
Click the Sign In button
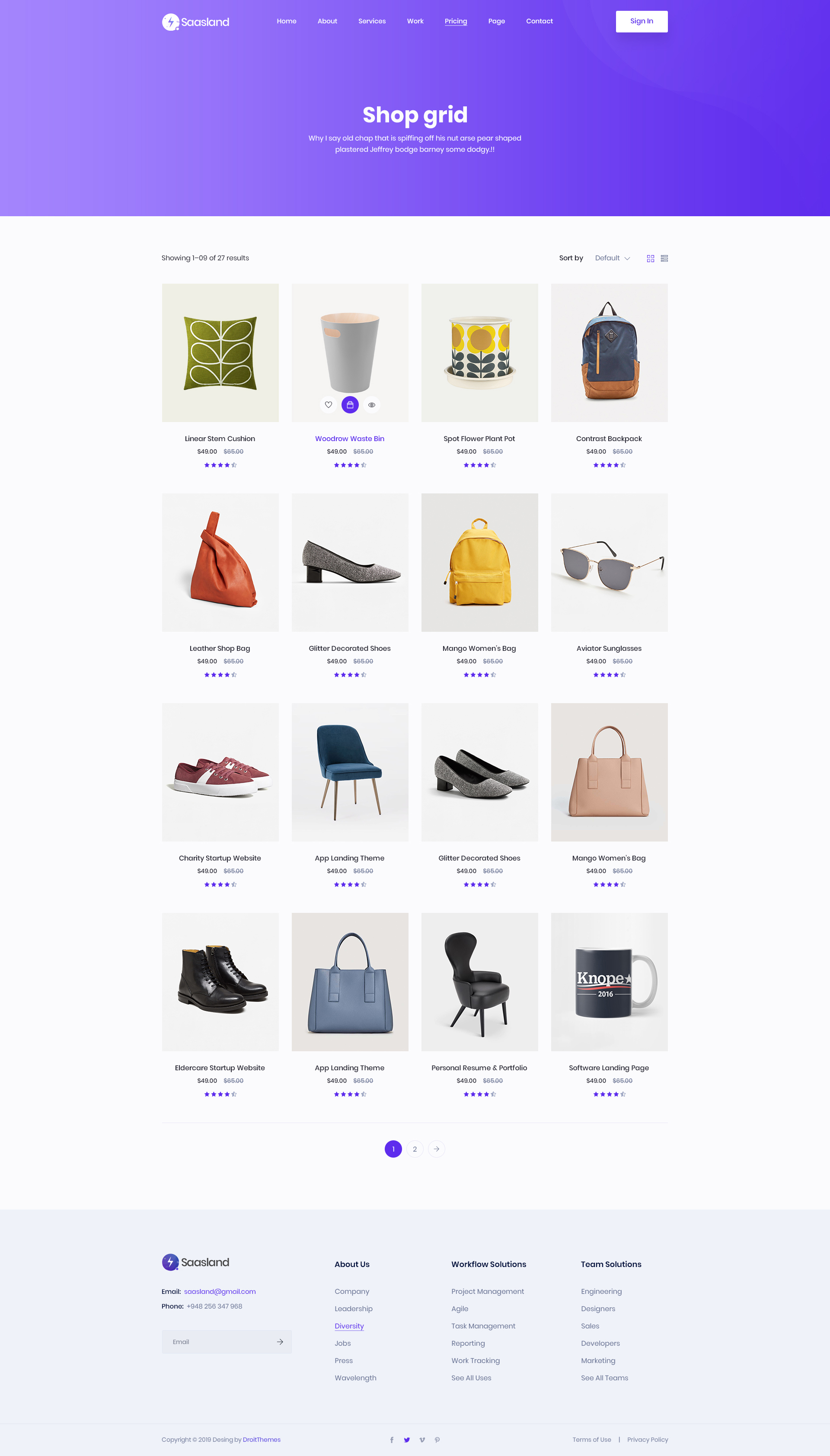point(642,21)
